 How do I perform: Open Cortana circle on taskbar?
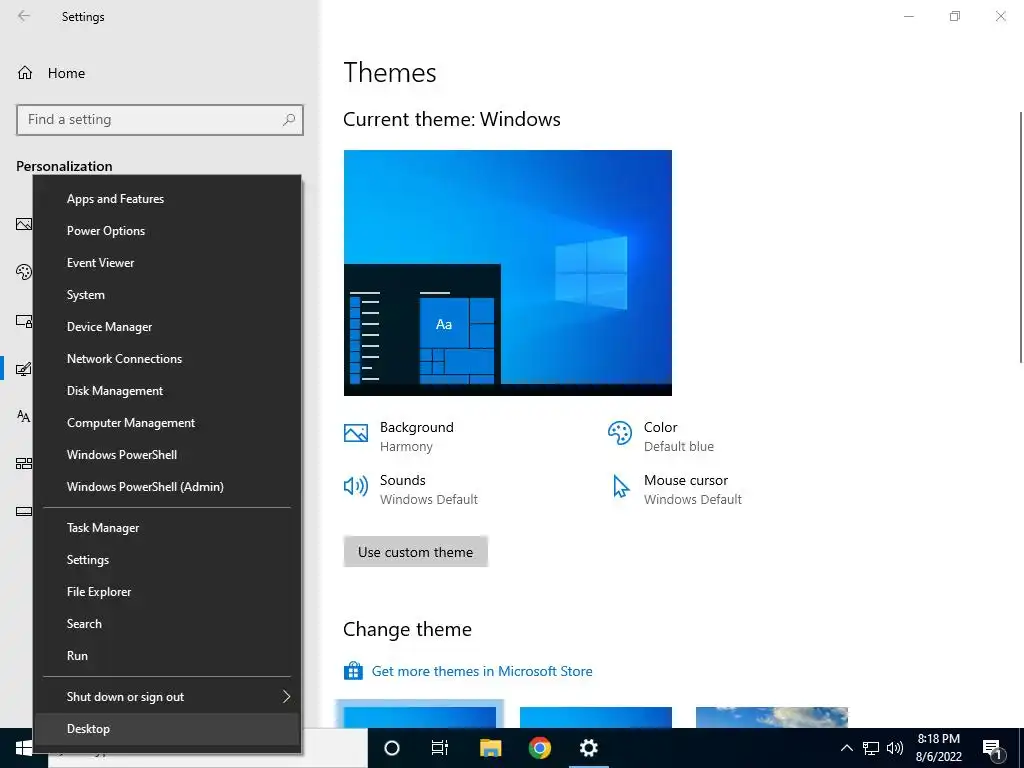(392, 748)
